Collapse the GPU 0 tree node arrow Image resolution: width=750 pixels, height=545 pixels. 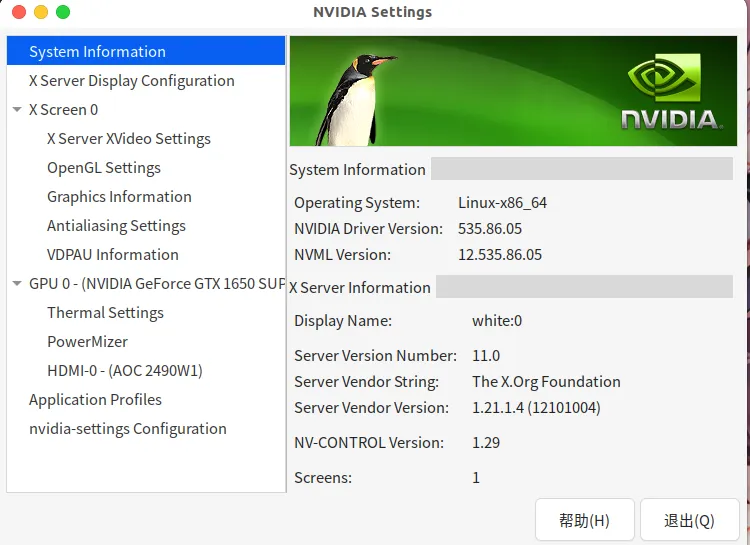point(17,284)
